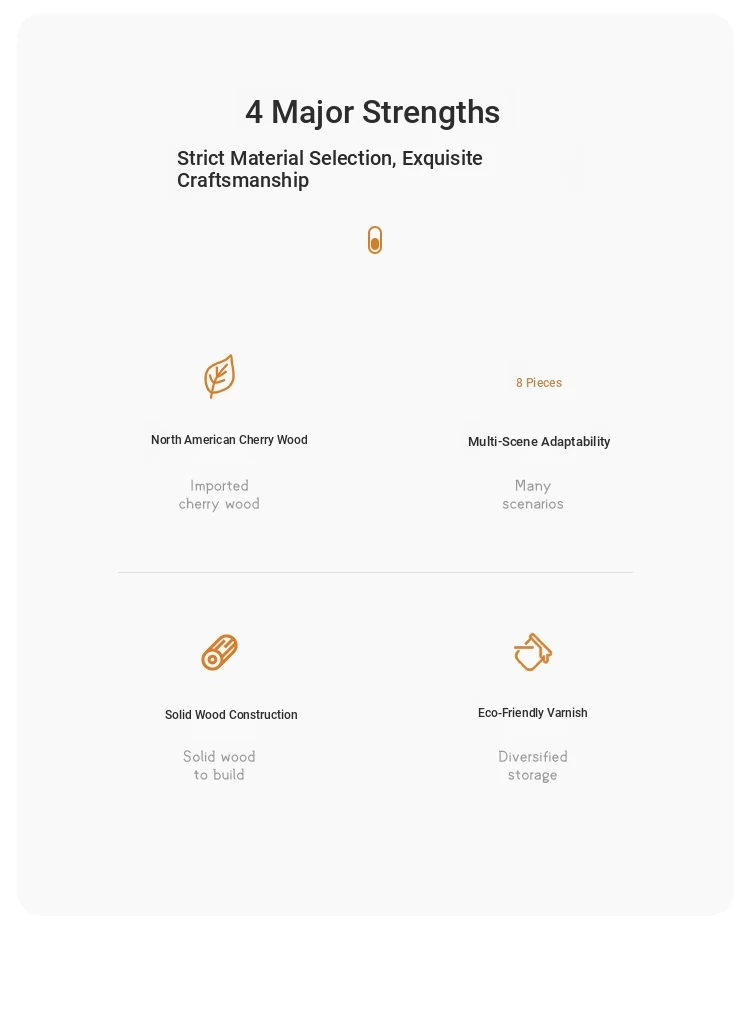Click the horizontal divider line between rows
The width and height of the screenshot is (750, 1023).
tap(375, 572)
